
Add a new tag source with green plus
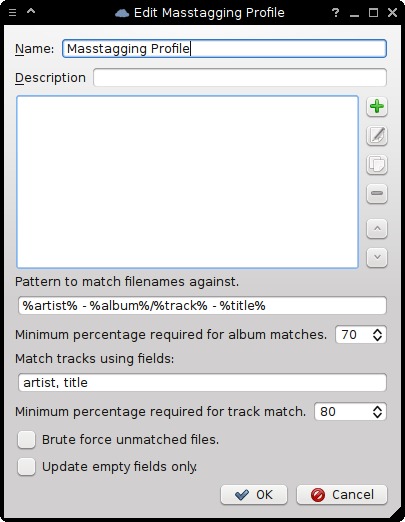tap(377, 107)
